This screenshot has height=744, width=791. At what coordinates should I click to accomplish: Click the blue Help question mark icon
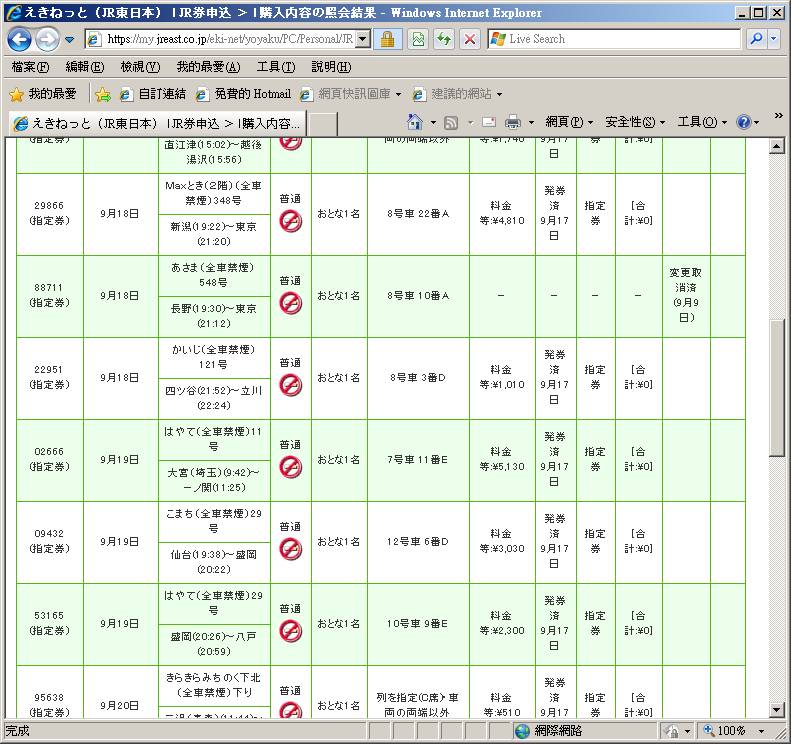pos(744,122)
